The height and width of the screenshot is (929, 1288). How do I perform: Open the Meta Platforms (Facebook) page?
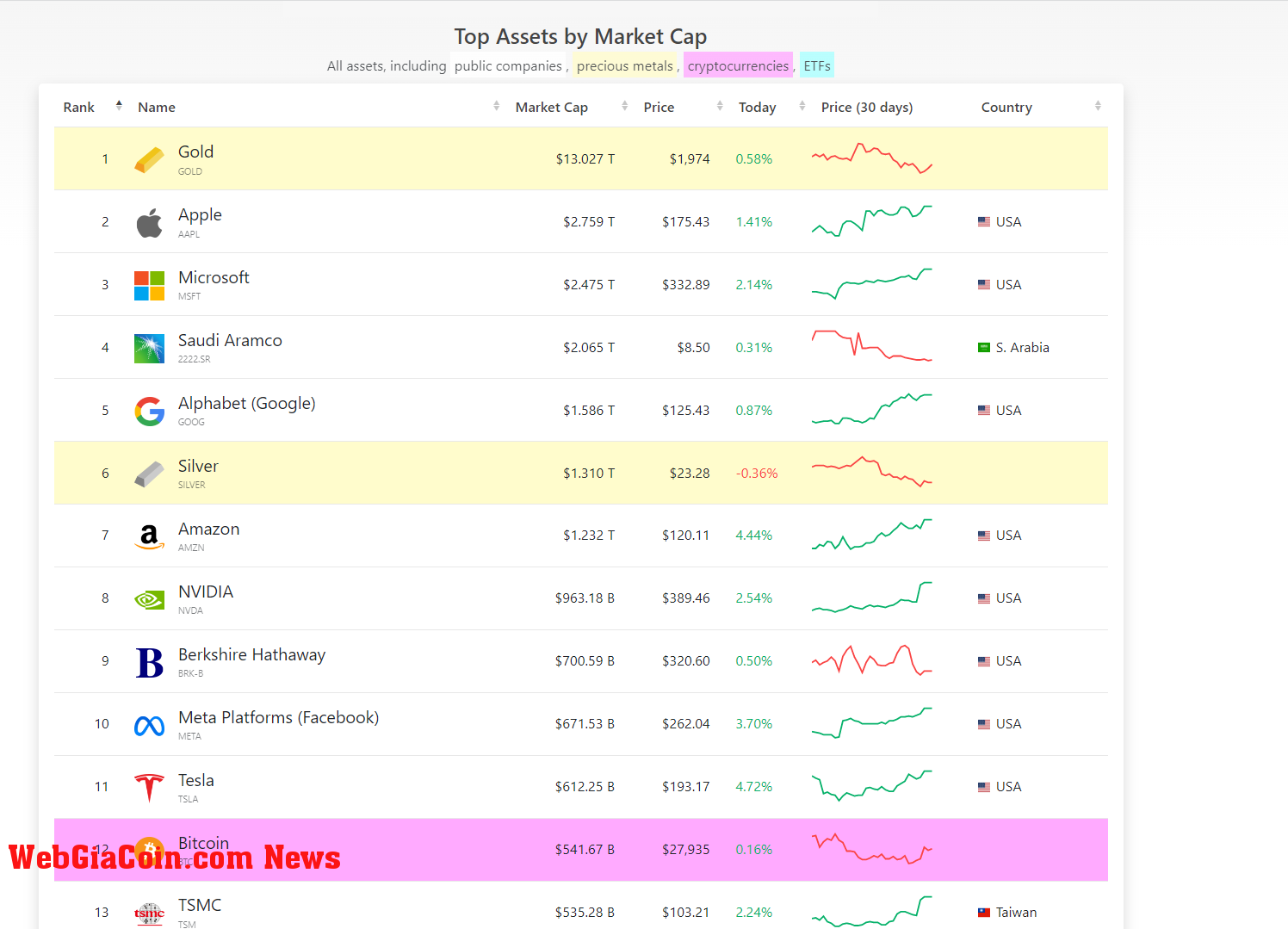pyautogui.click(x=278, y=717)
